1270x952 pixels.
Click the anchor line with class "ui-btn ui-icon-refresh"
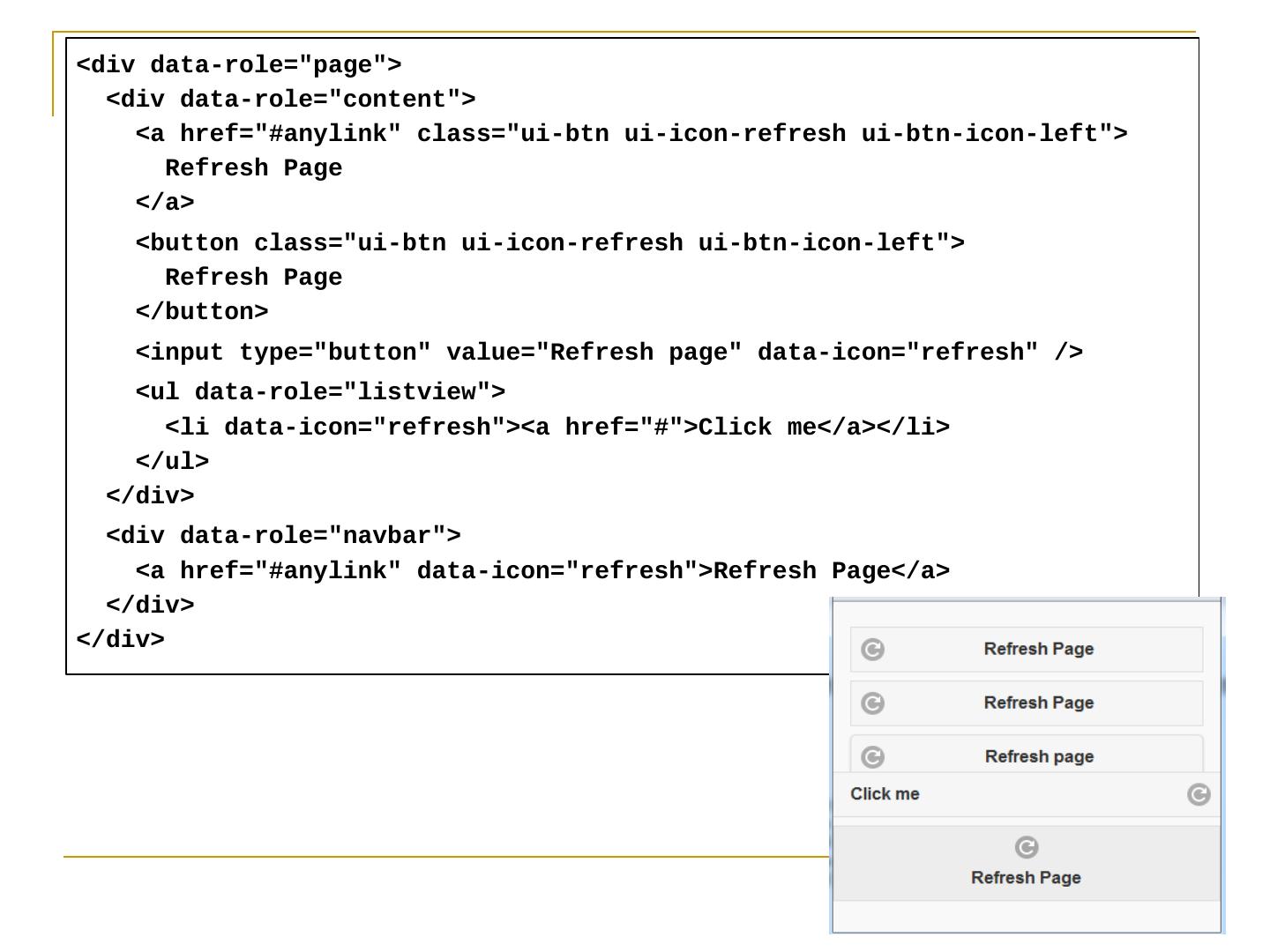tap(631, 134)
